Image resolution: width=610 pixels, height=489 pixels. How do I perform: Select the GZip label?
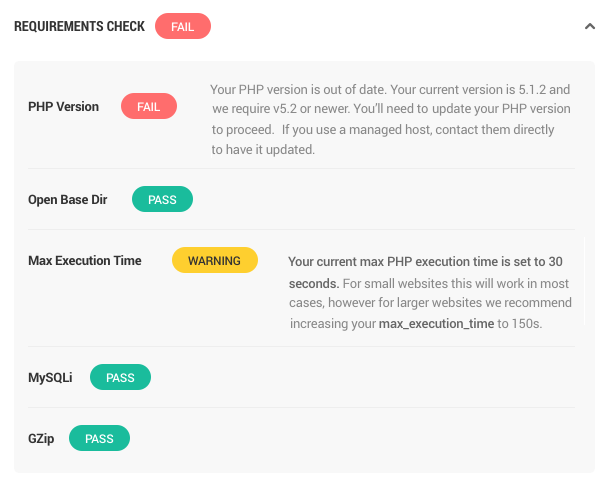[x=41, y=439]
